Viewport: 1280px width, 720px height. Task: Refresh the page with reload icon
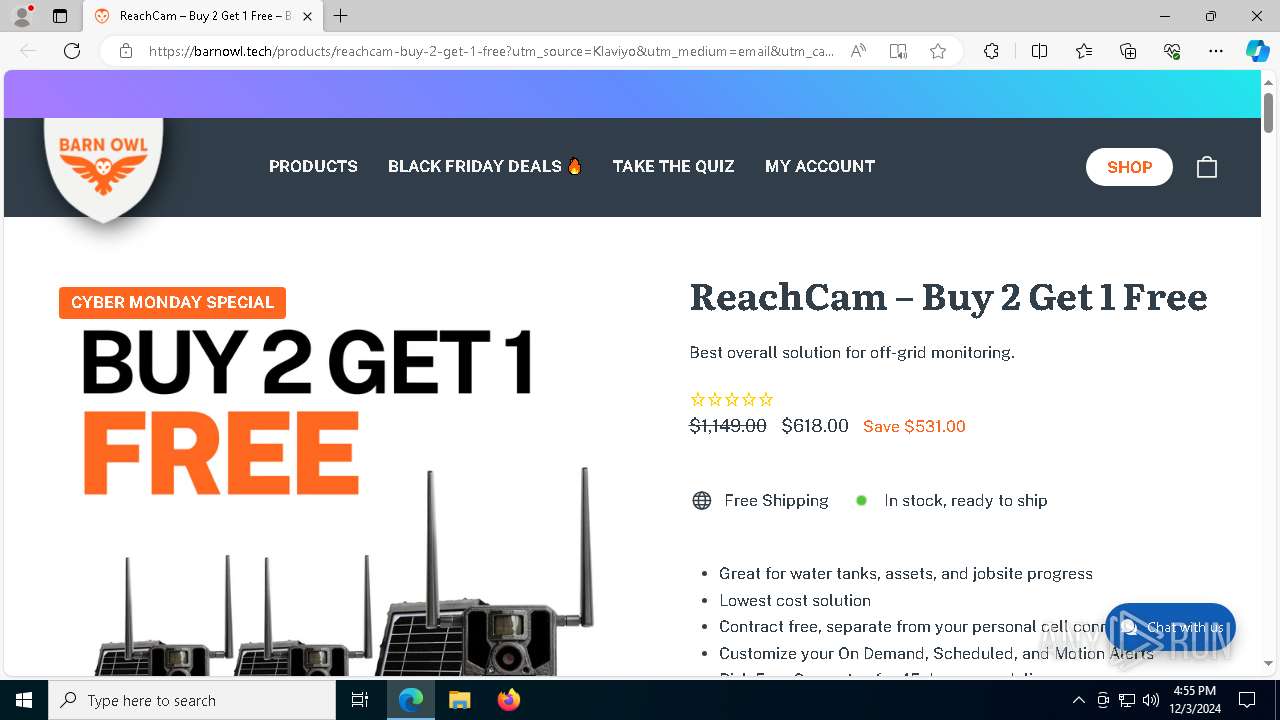click(x=72, y=51)
